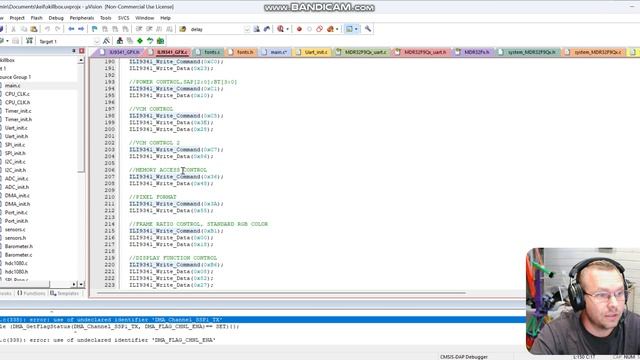This screenshot has width=640, height=360.
Task: Select Barometer.c in the project tree
Action: tap(18, 255)
